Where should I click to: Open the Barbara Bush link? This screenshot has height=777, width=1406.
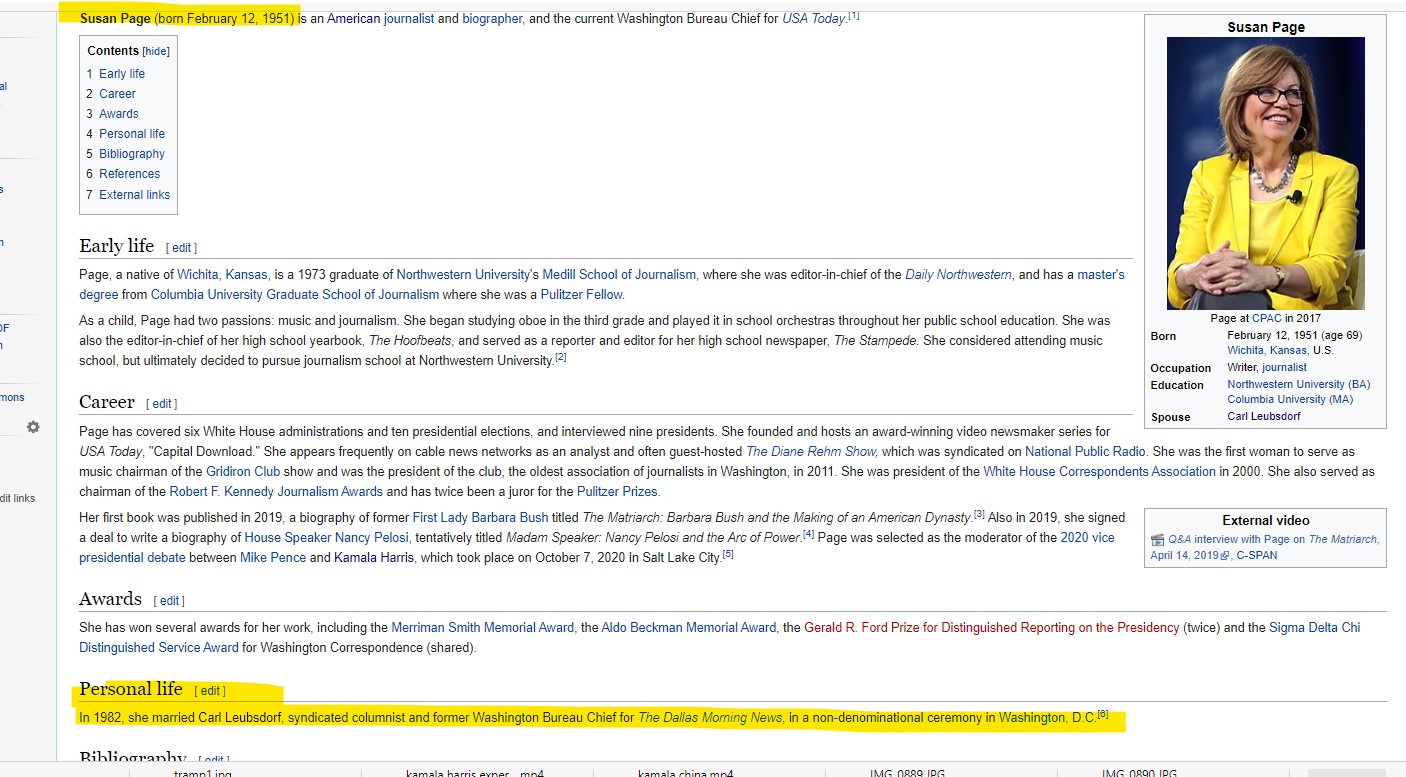pyautogui.click(x=508, y=518)
